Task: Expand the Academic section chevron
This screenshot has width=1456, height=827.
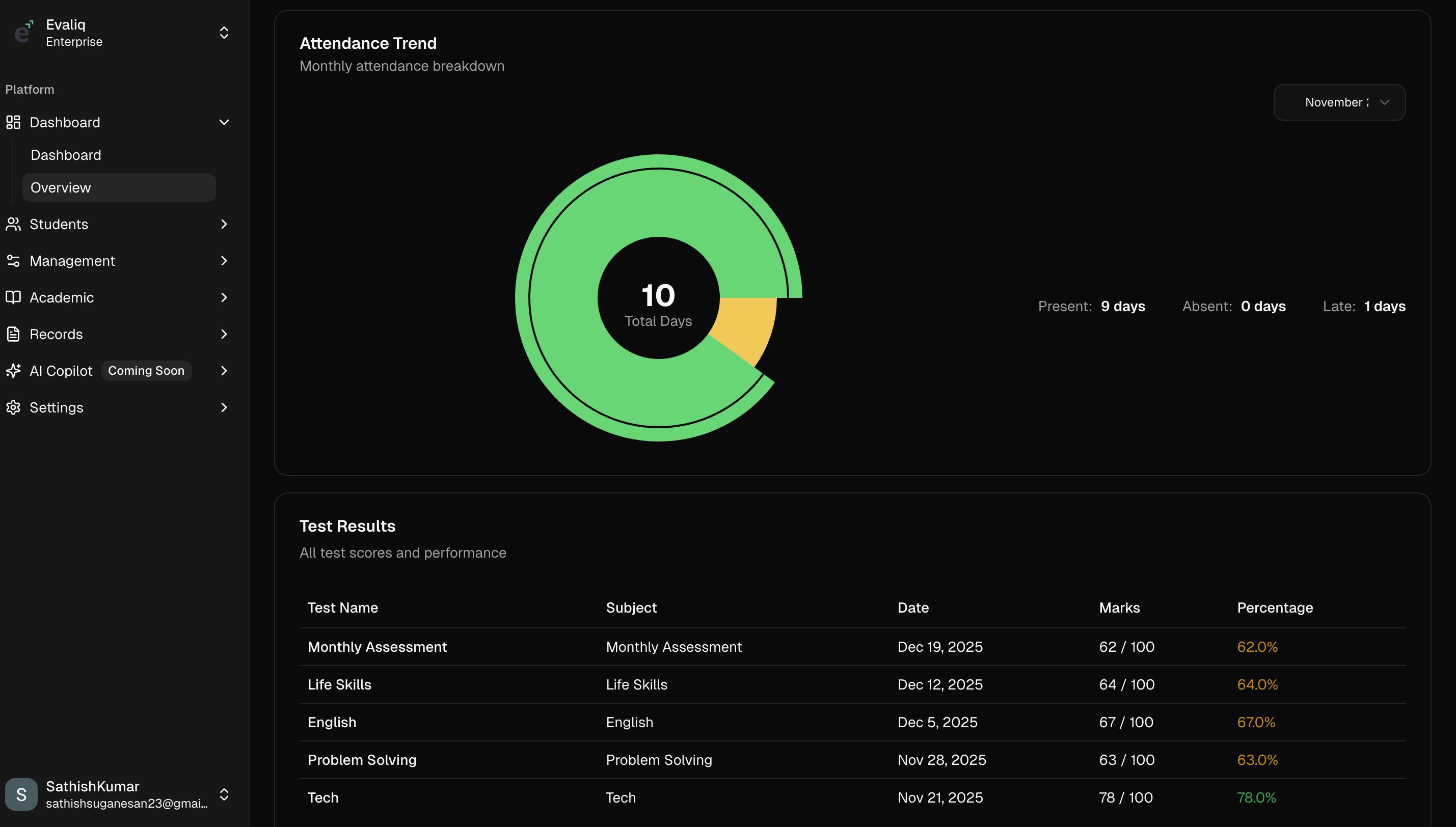Action: pyautogui.click(x=224, y=297)
